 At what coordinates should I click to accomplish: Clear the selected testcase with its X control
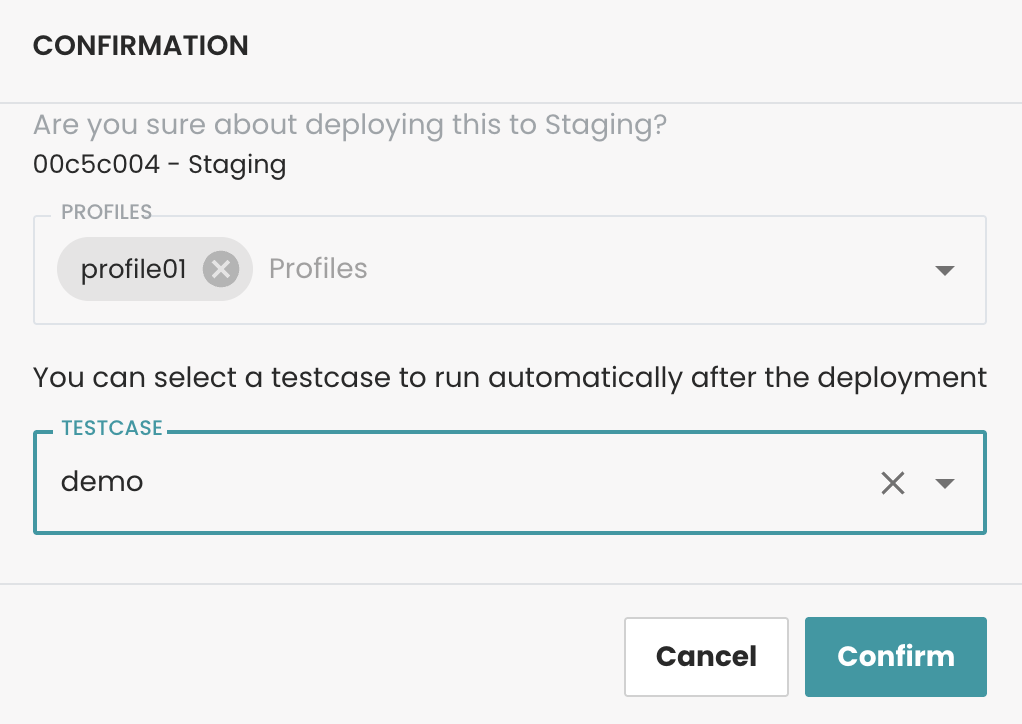click(893, 482)
